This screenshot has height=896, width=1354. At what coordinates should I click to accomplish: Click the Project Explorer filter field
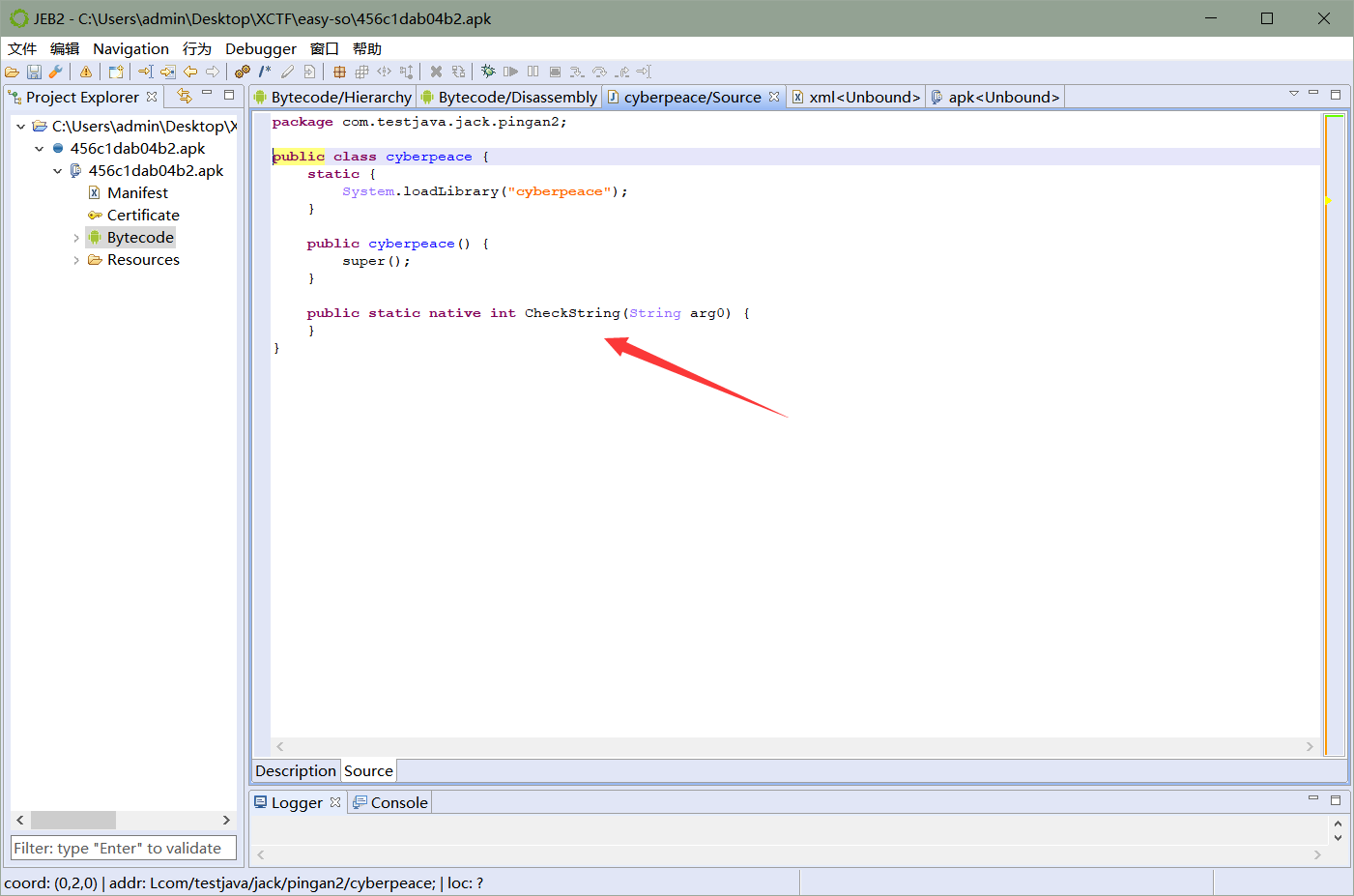click(x=124, y=848)
